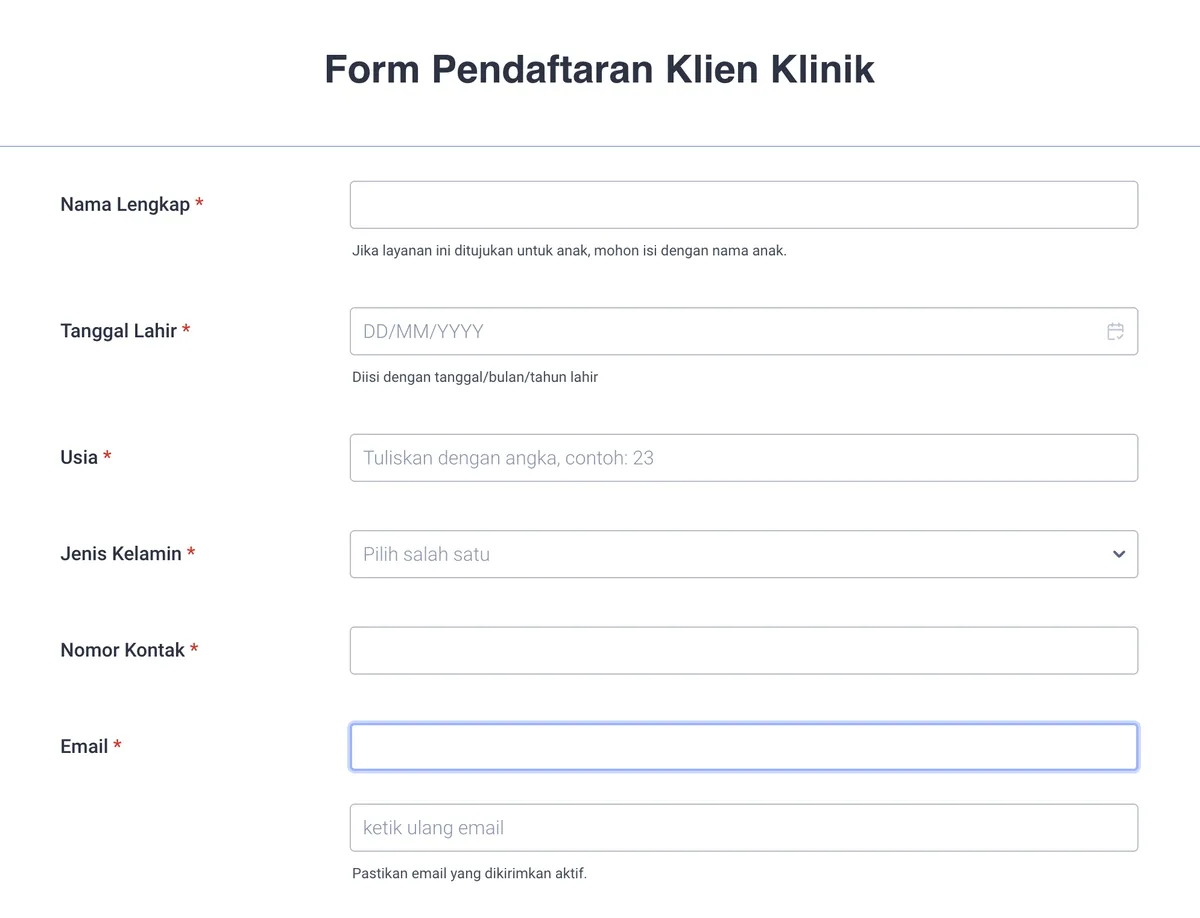Click the 'Jenis Kelamin' label

click(121, 553)
